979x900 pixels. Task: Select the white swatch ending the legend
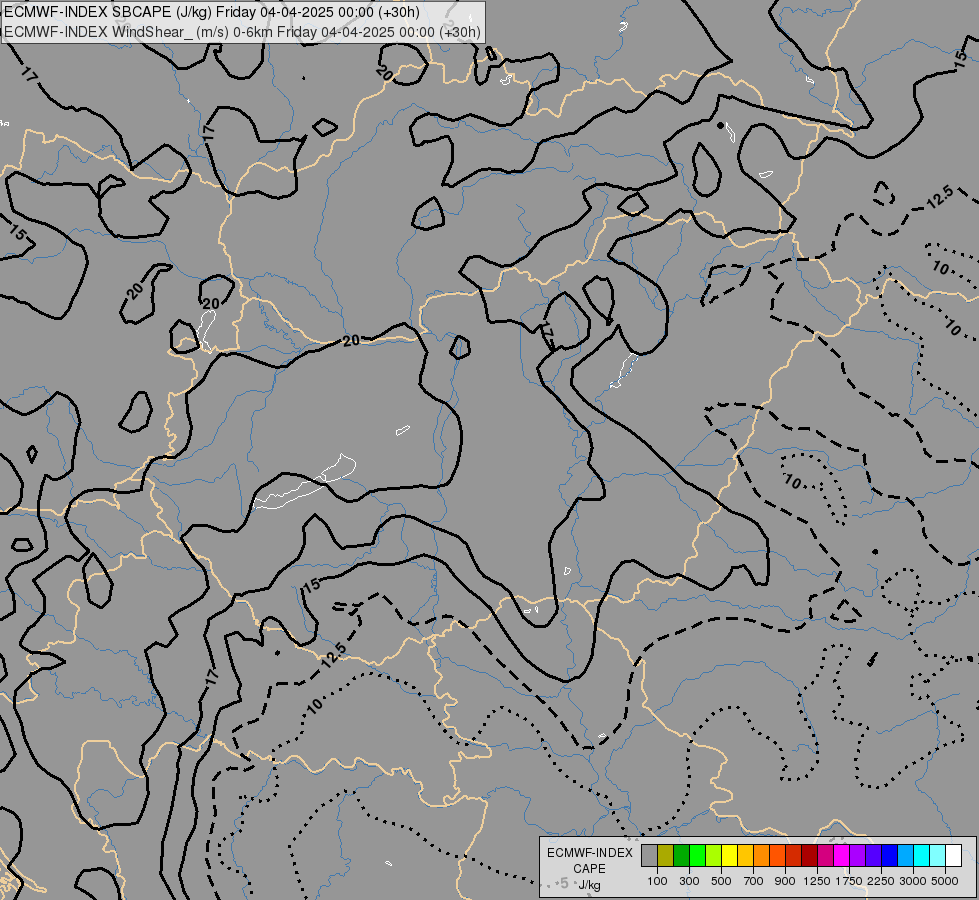click(953, 856)
